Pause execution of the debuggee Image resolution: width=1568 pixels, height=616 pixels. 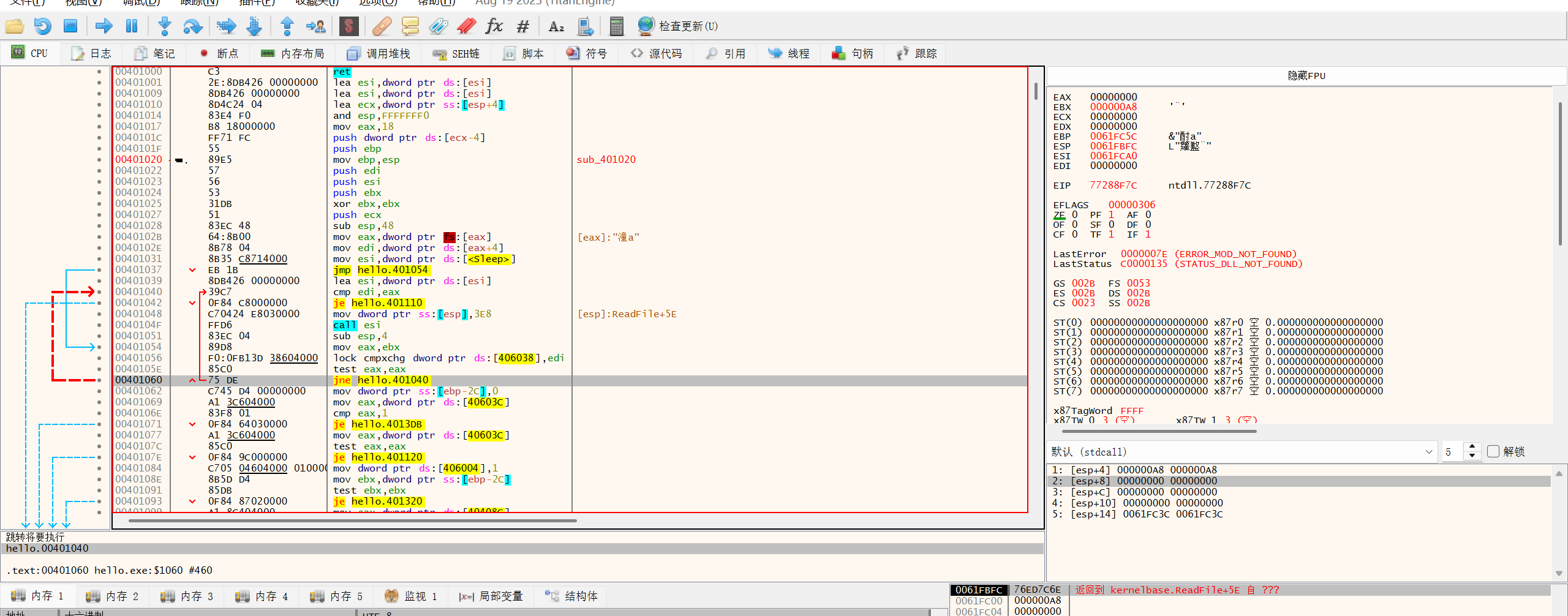[132, 26]
